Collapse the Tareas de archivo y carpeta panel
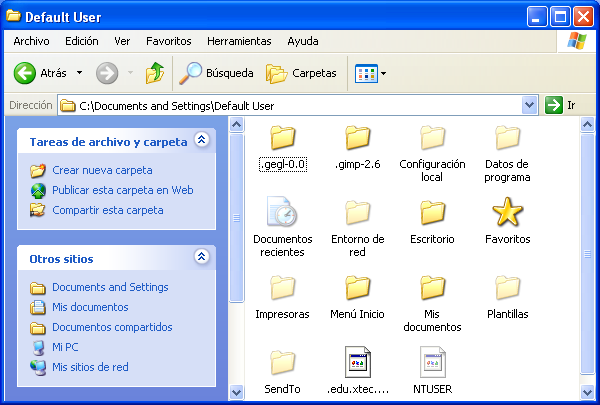Screen dimensions: 600x405 coord(201,141)
